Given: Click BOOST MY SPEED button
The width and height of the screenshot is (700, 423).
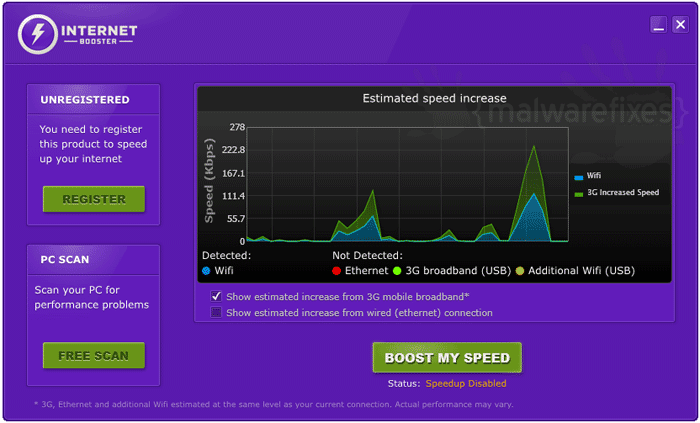Looking at the screenshot, I should click(447, 357).
